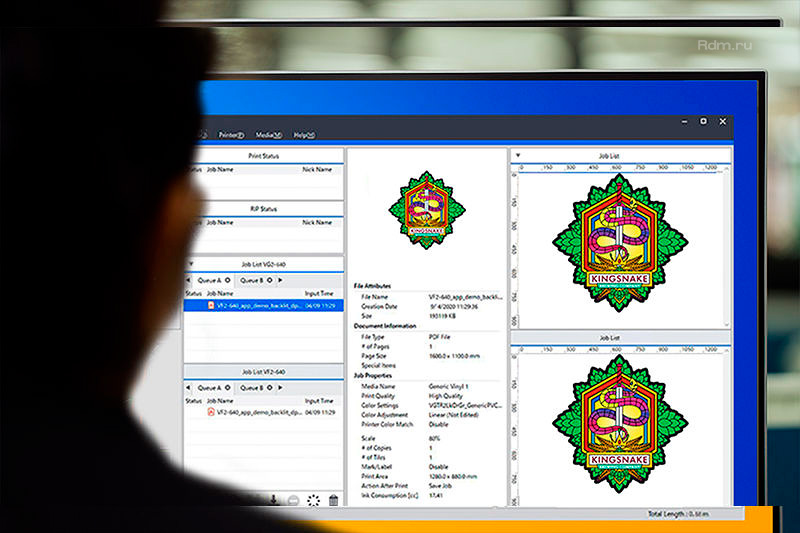Open Queue A settings gear for VG2-640
Image resolution: width=800 pixels, height=533 pixels.
pos(228,281)
